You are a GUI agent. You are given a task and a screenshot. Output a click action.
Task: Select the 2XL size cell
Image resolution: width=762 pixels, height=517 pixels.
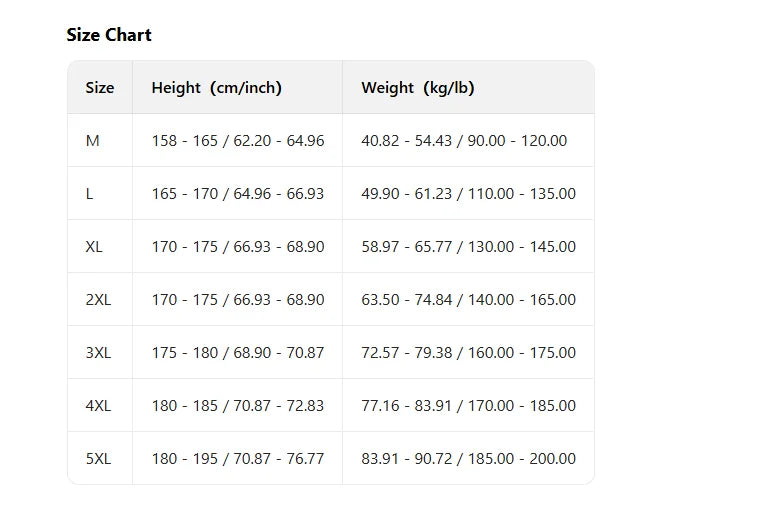click(100, 299)
